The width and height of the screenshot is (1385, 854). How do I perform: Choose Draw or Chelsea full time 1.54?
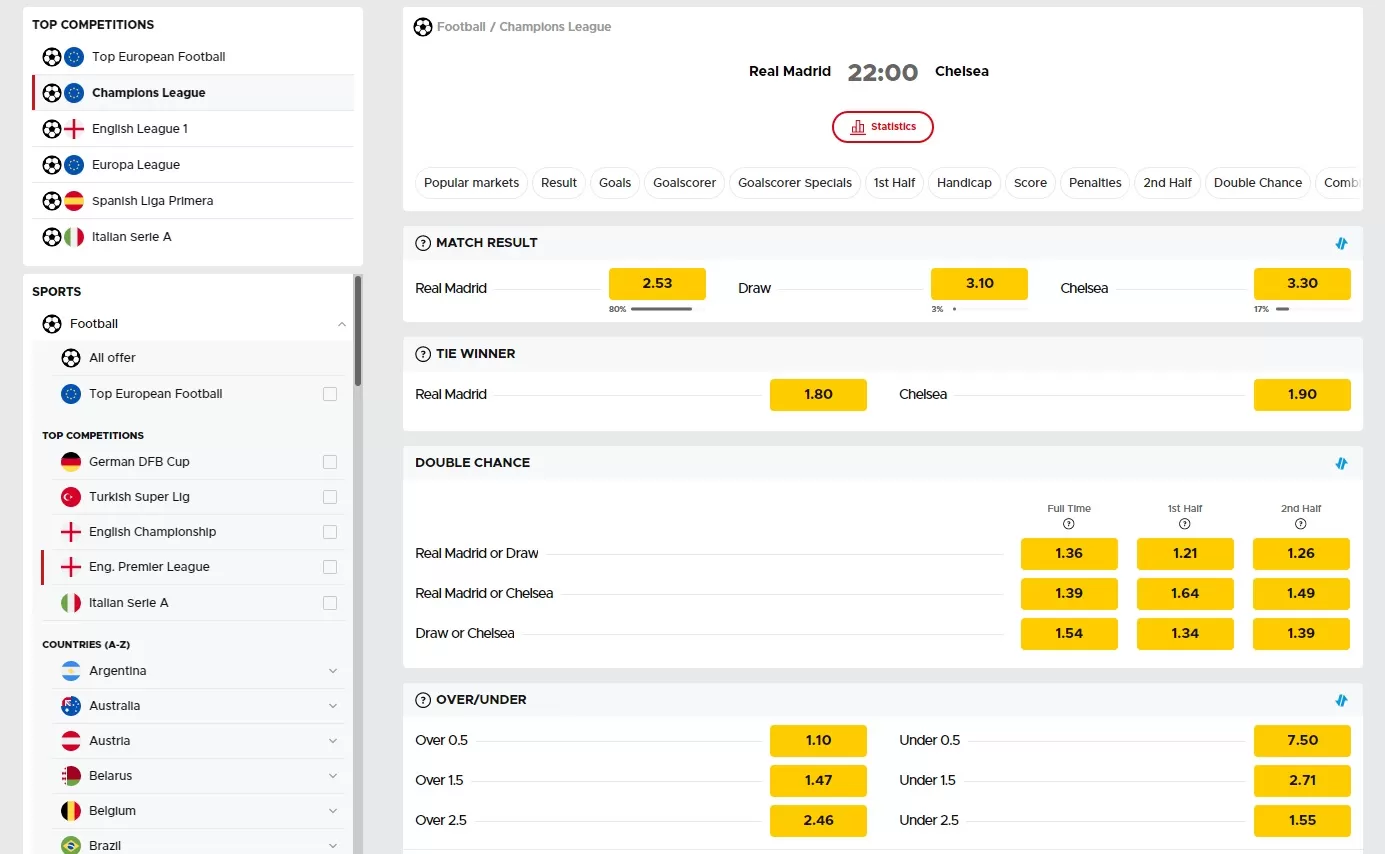1069,634
